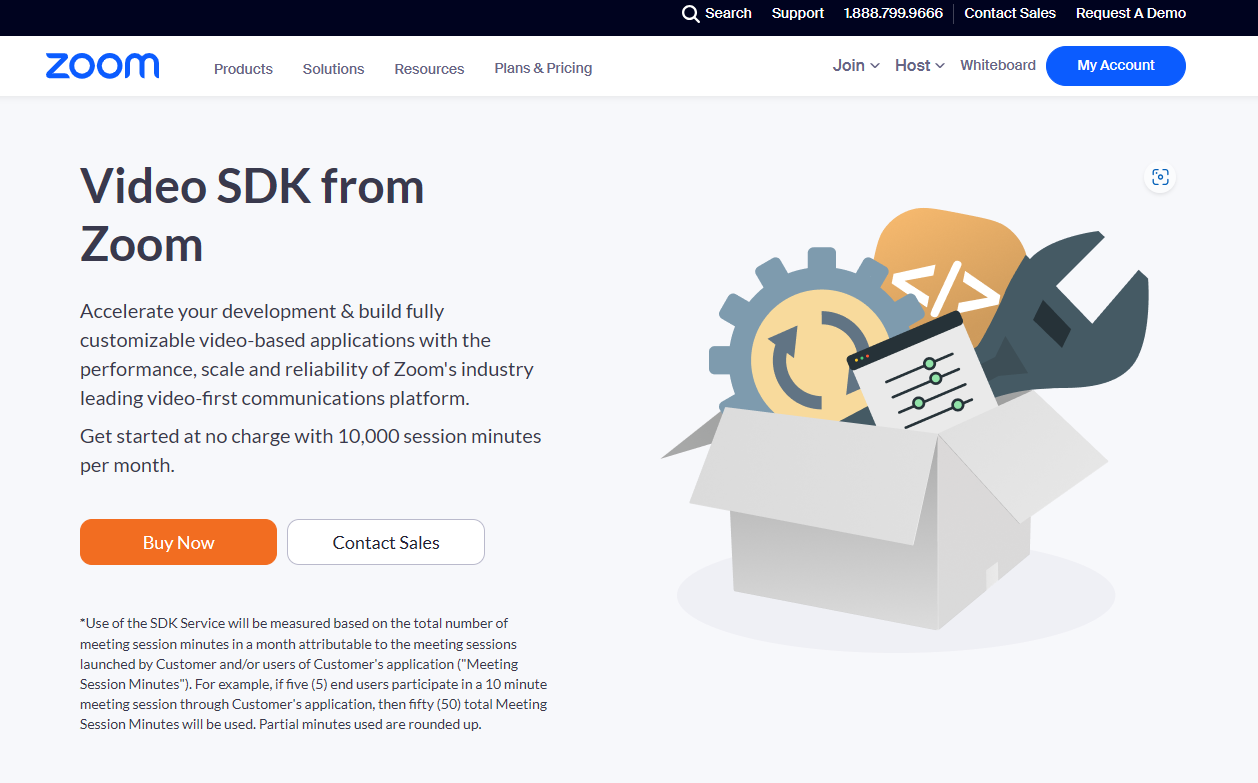Open the Solutions menu
This screenshot has width=1258, height=783.
pyautogui.click(x=333, y=69)
